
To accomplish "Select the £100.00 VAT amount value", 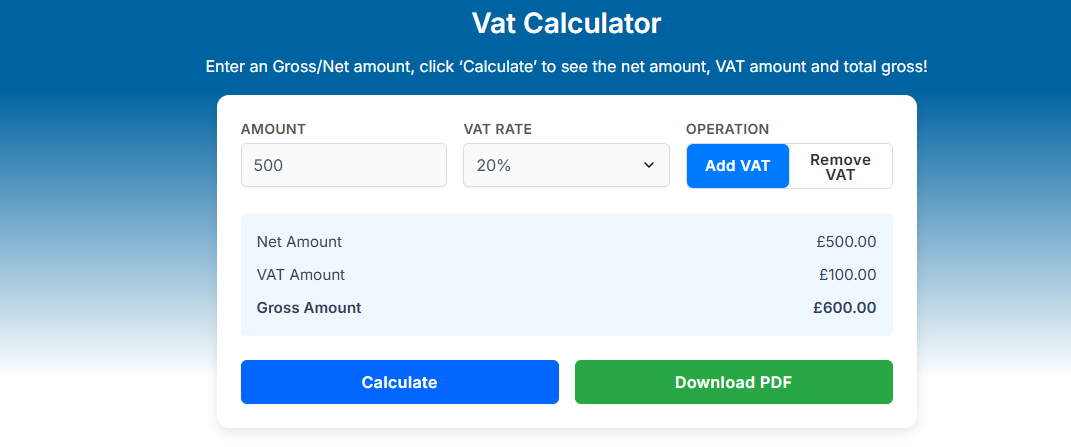I will (847, 275).
